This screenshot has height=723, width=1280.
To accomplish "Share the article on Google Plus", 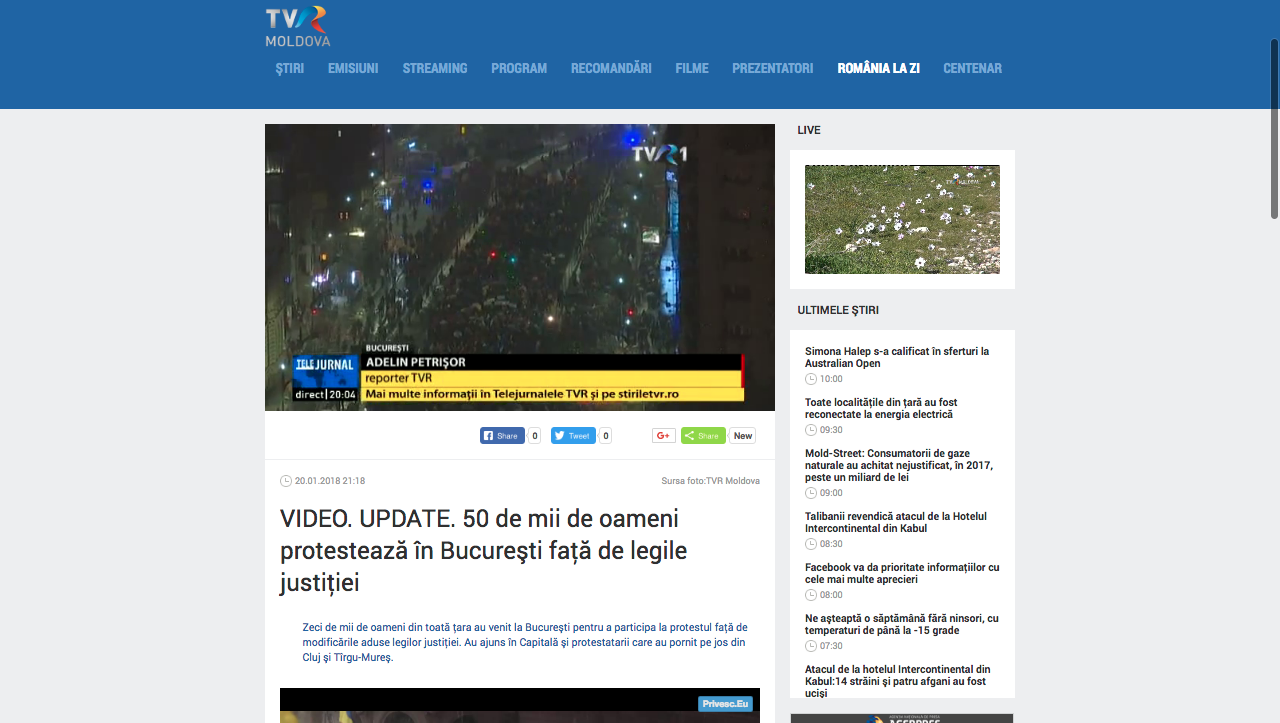I will pos(664,436).
